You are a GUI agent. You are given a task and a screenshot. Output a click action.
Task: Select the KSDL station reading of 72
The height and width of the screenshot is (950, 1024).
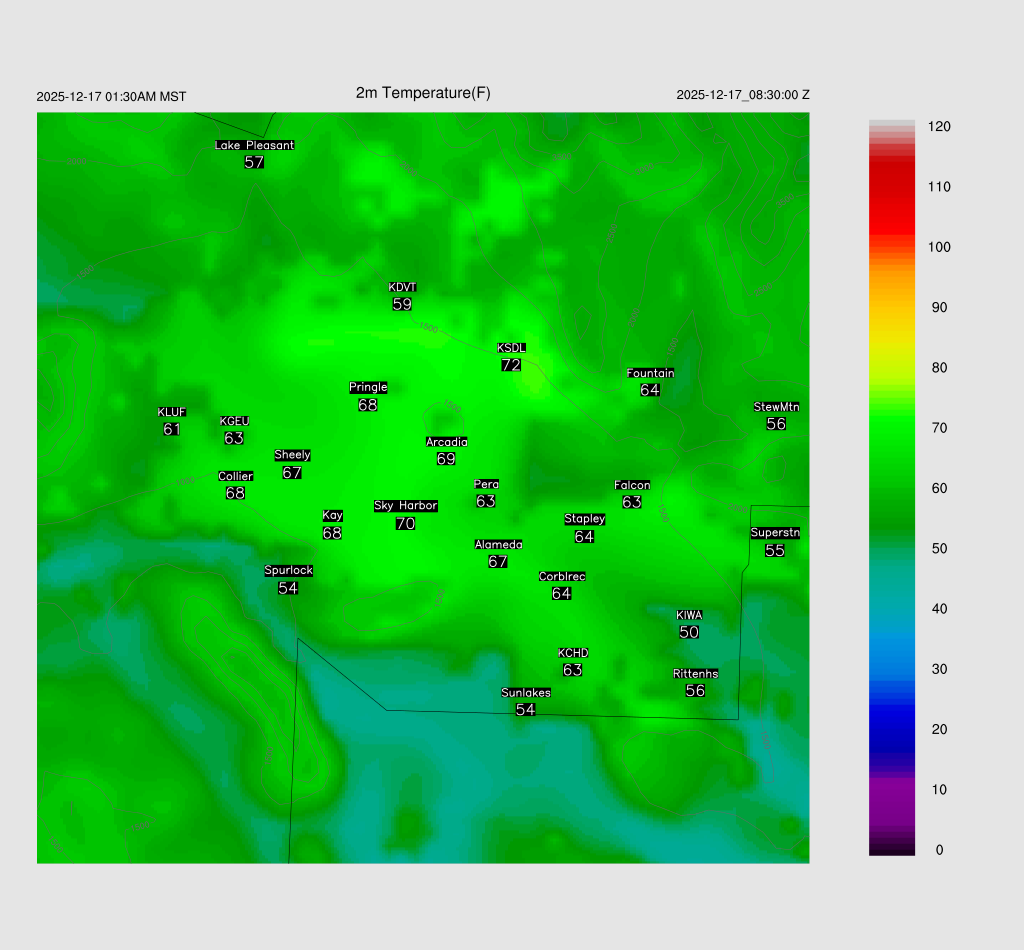pos(511,365)
